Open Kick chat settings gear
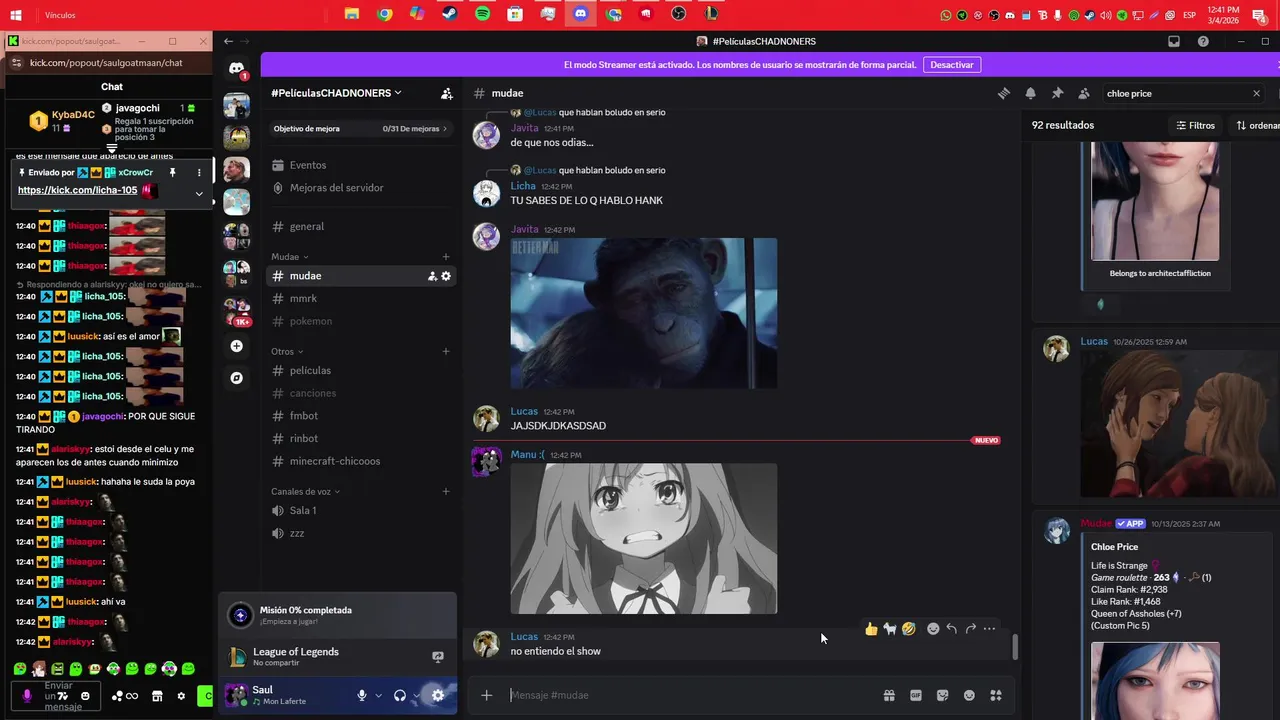This screenshot has width=1280, height=720. [x=181, y=696]
